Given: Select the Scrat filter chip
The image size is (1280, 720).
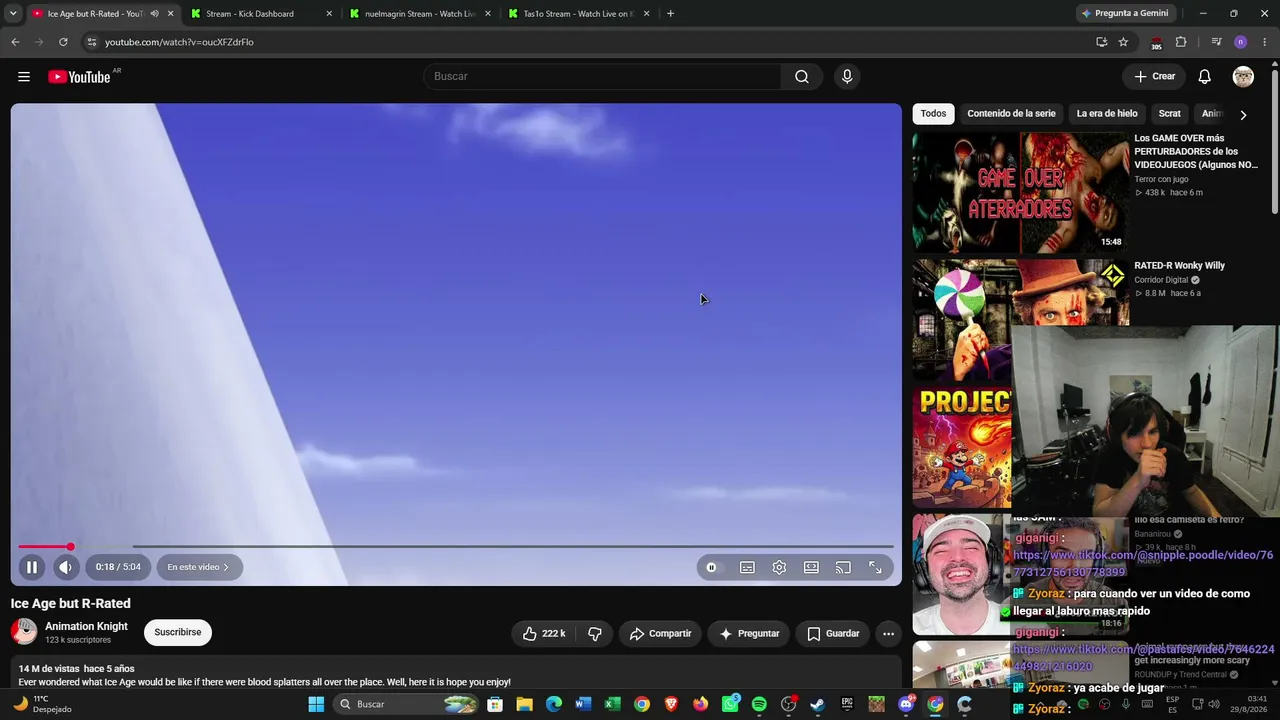Looking at the screenshot, I should 1169,114.
